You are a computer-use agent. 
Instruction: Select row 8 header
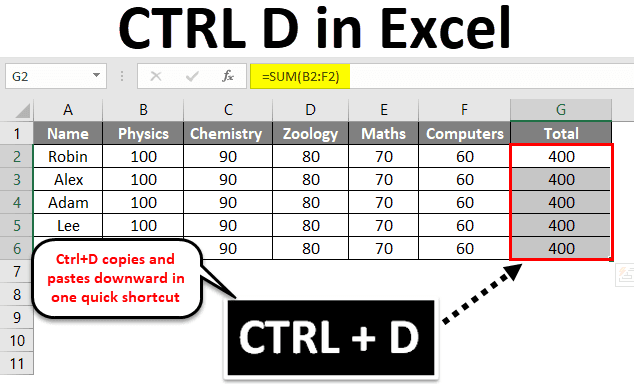[x=17, y=295]
